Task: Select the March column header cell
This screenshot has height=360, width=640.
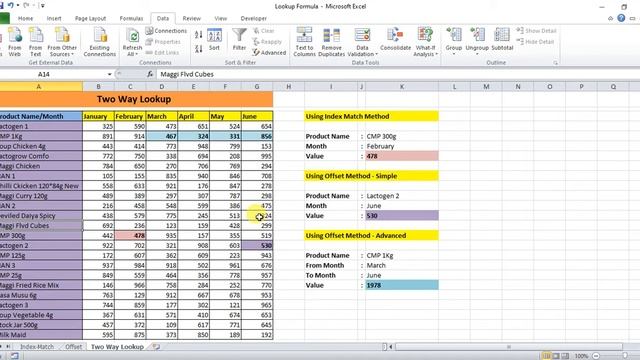Action: point(162,116)
